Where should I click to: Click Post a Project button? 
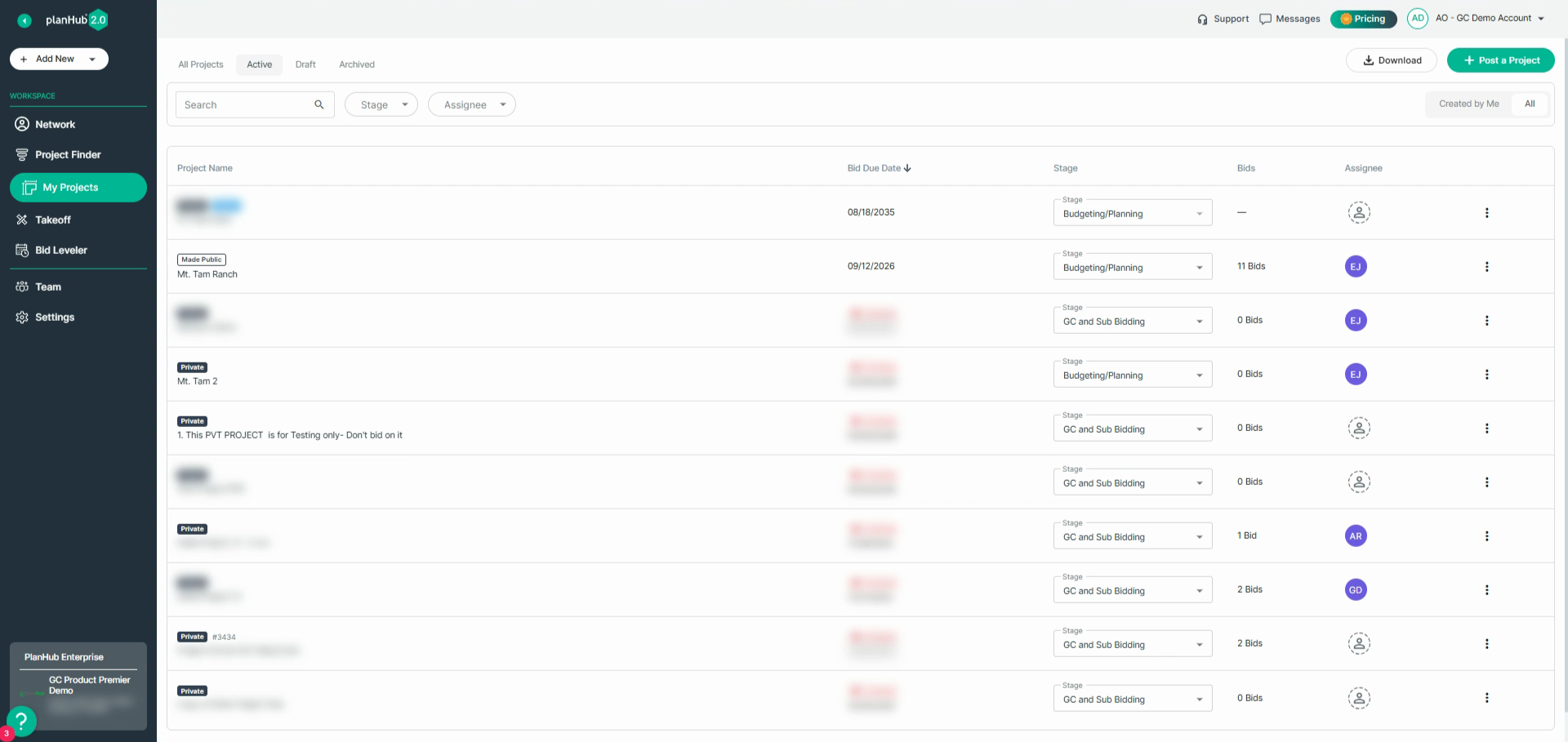tap(1501, 60)
